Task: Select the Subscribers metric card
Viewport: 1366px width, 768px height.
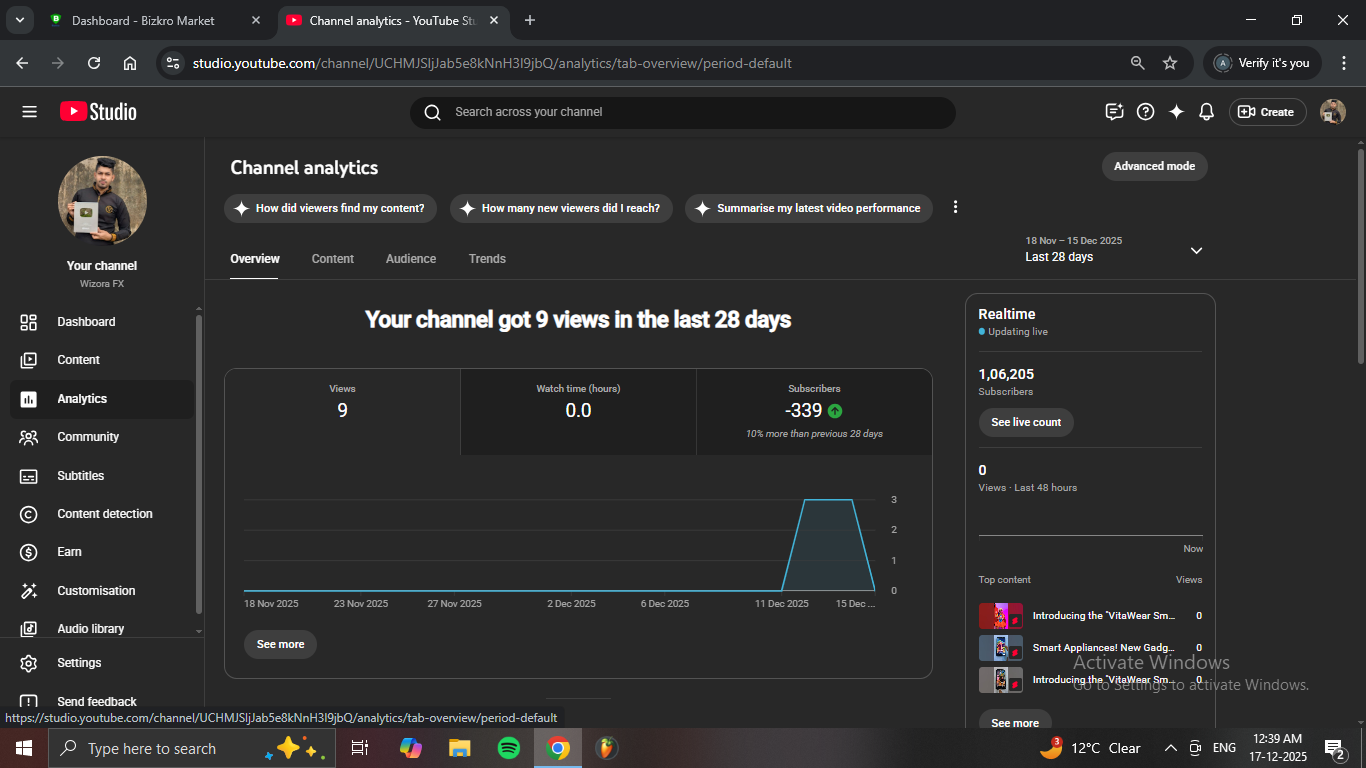Action: (x=814, y=411)
